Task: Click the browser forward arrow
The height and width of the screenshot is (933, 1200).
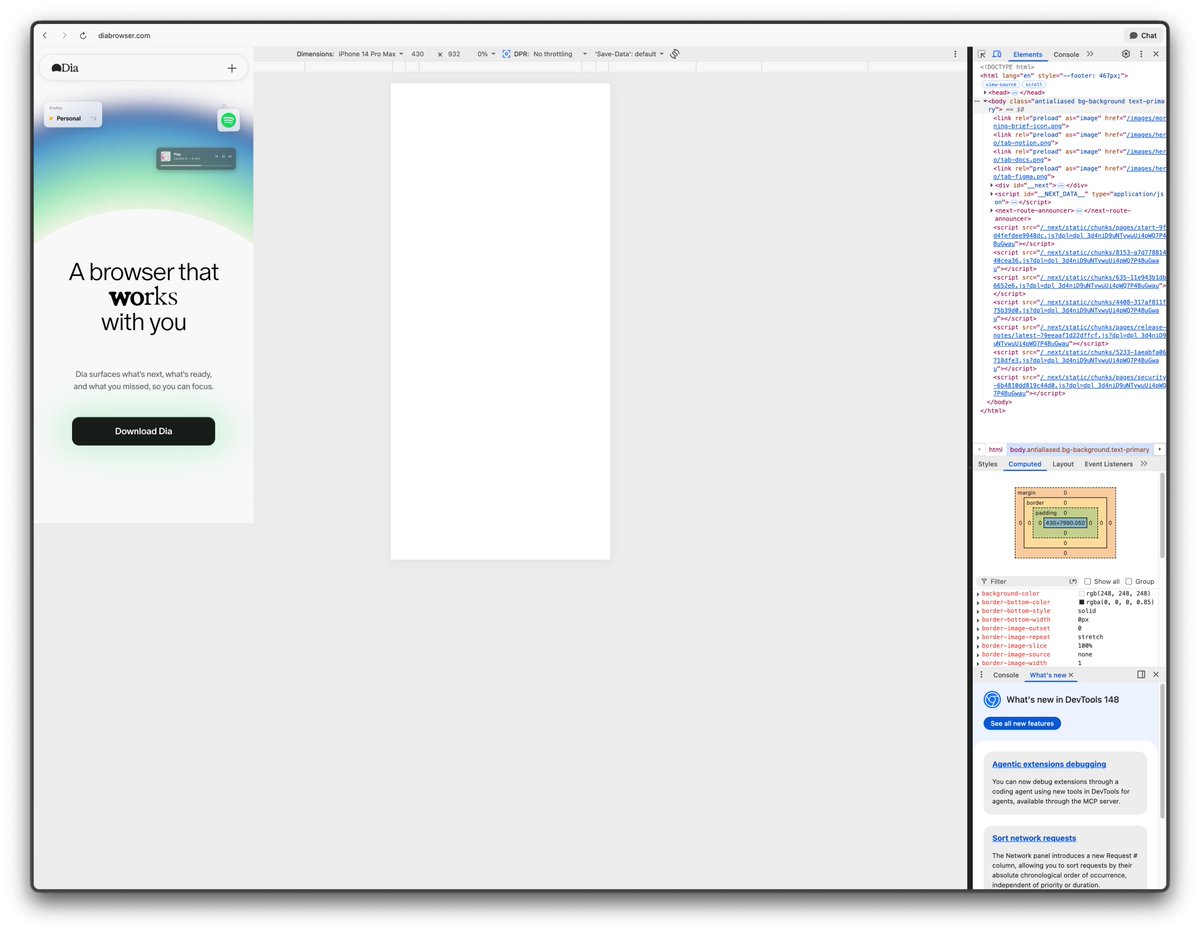Action: pos(64,35)
